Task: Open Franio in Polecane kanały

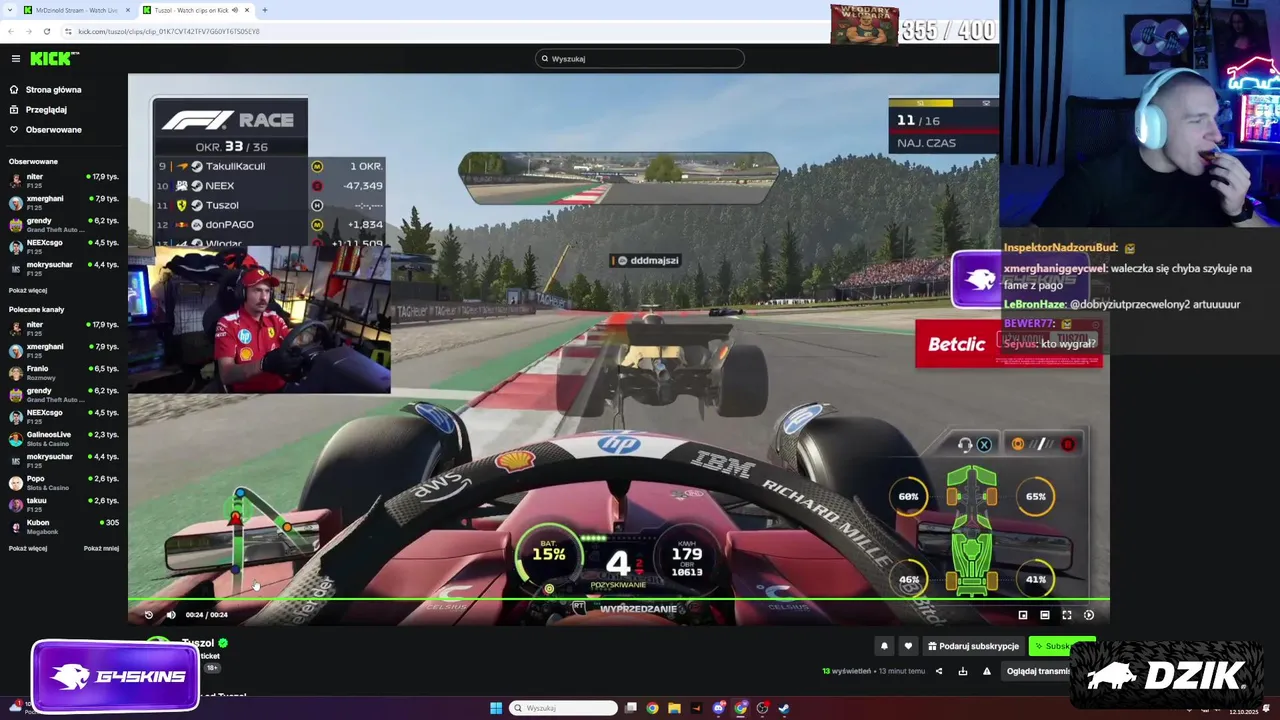Action: (64, 372)
